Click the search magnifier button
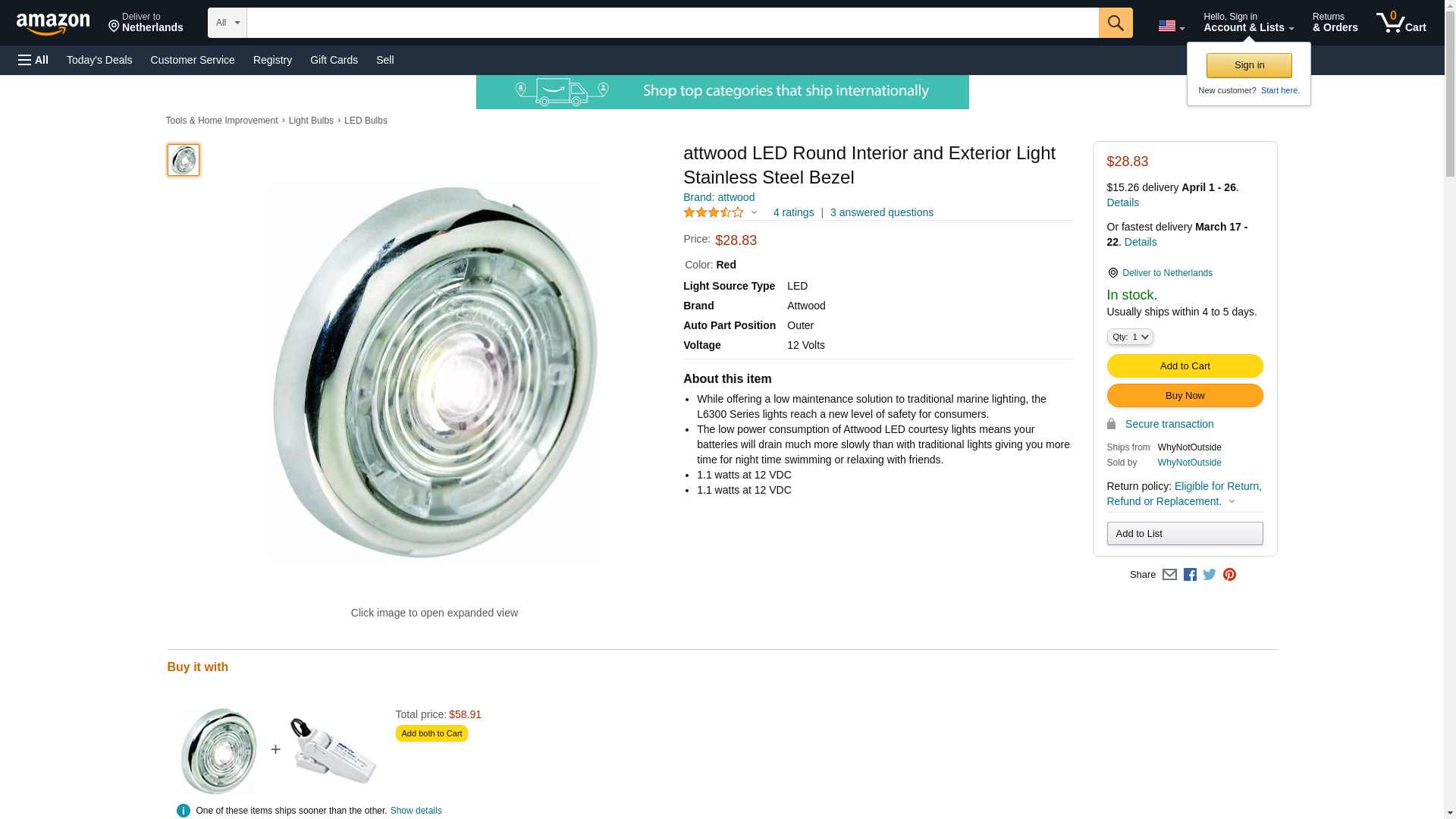This screenshot has width=1456, height=819. tap(1115, 23)
